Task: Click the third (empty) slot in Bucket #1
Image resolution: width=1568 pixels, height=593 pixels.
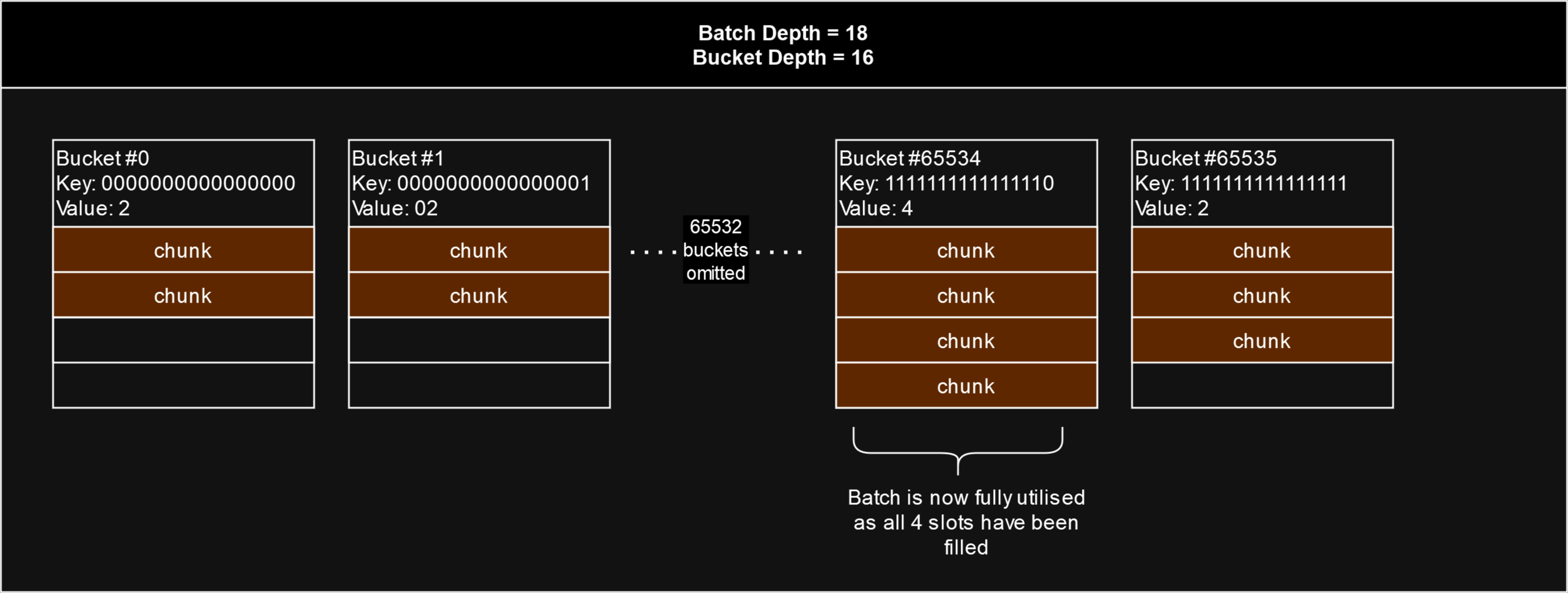Action: pyautogui.click(x=479, y=341)
